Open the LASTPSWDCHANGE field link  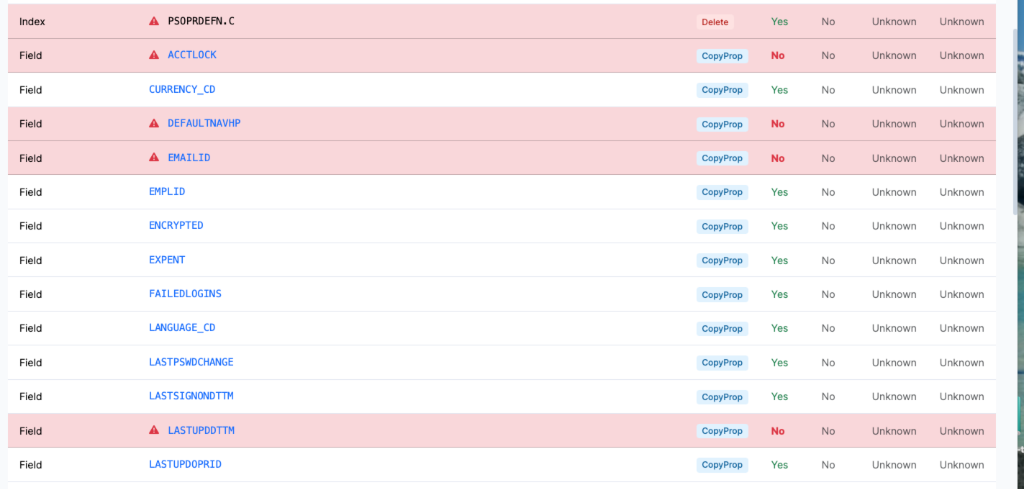[x=191, y=362]
